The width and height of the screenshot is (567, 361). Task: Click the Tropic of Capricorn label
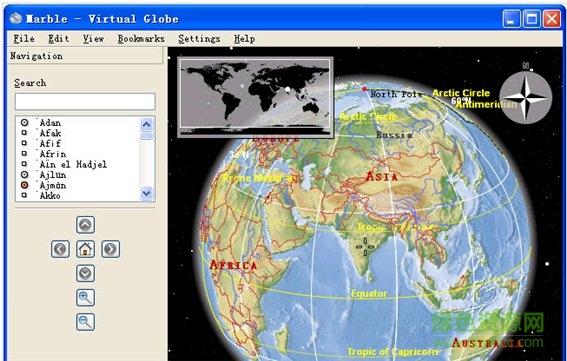[x=393, y=352]
